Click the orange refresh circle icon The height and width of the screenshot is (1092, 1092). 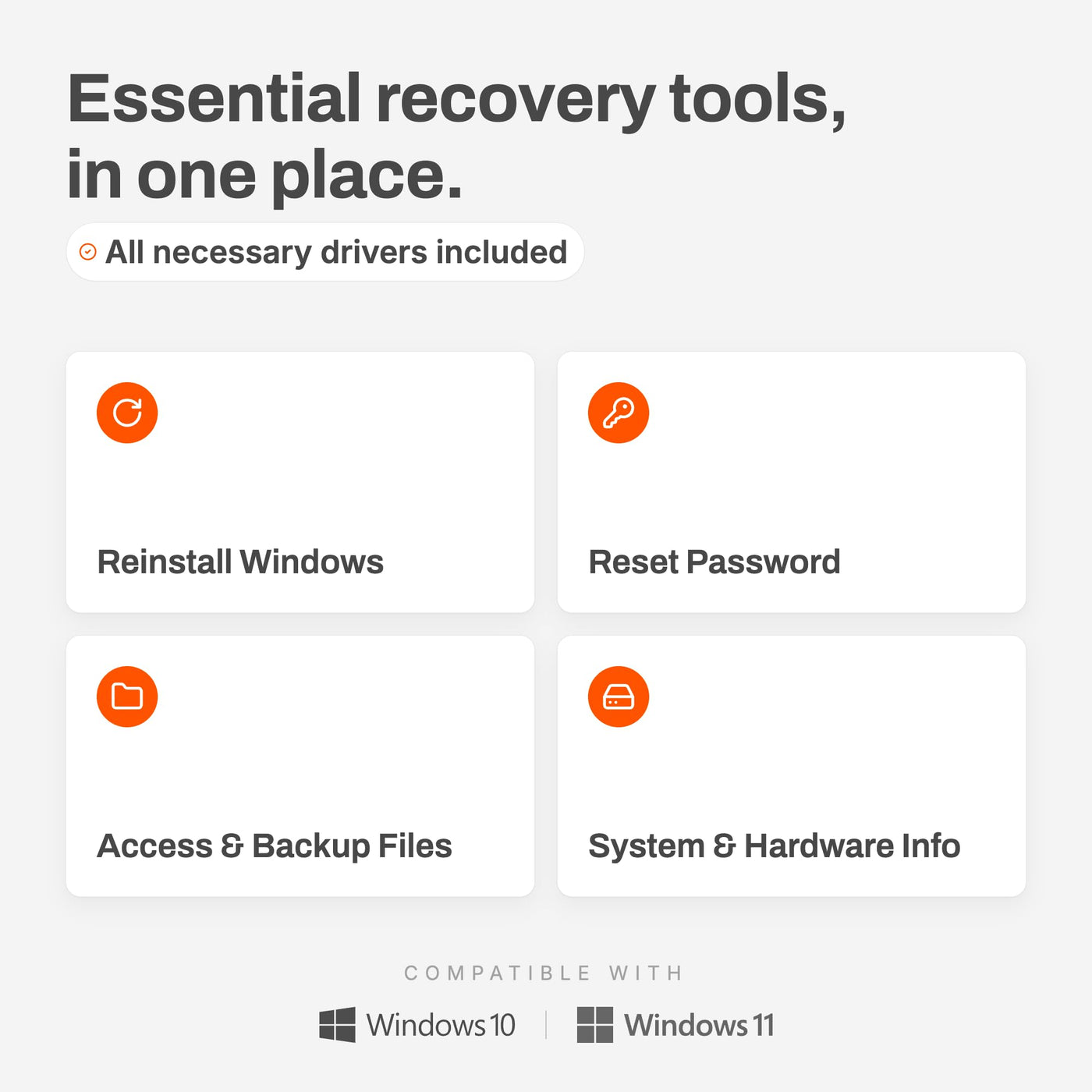click(x=127, y=413)
